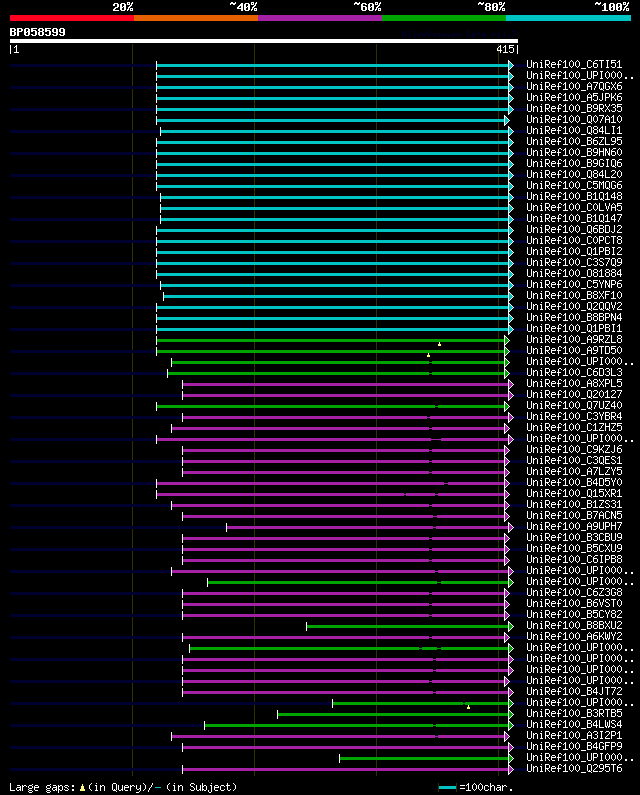Open the UniRef100_A7QGX6 hit

pos(574,86)
